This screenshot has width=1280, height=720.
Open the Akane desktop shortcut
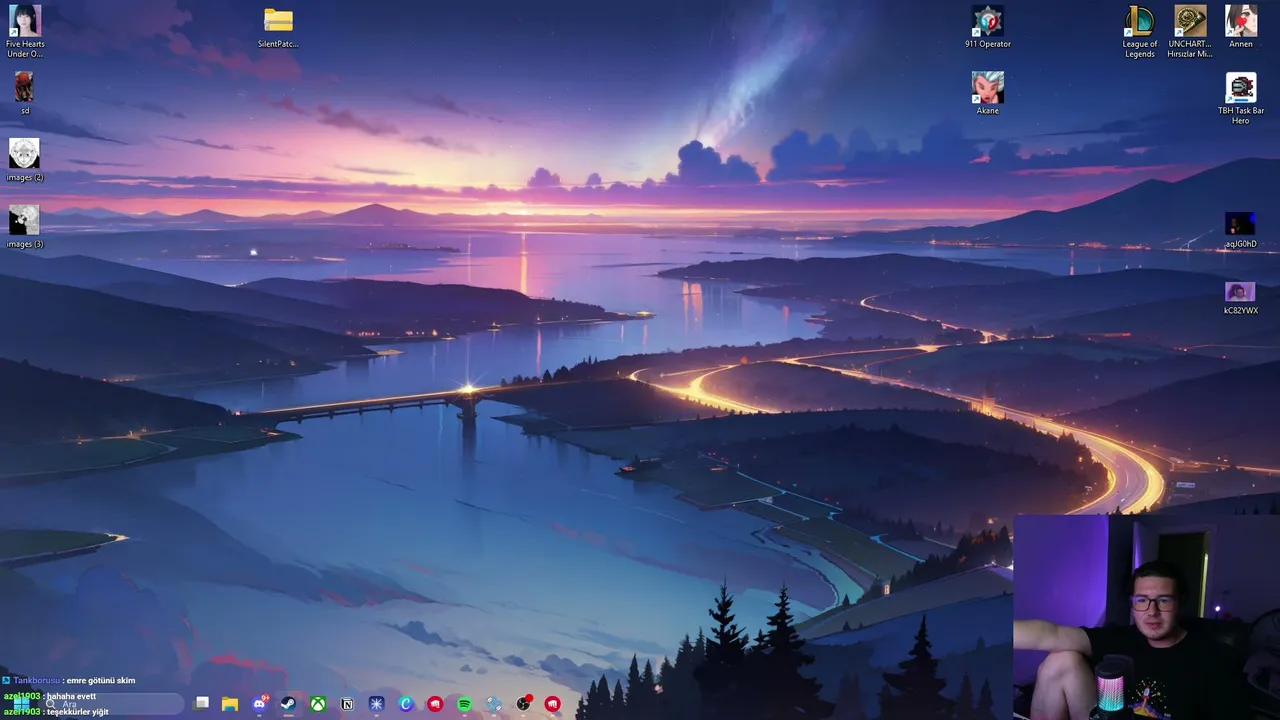click(x=987, y=93)
